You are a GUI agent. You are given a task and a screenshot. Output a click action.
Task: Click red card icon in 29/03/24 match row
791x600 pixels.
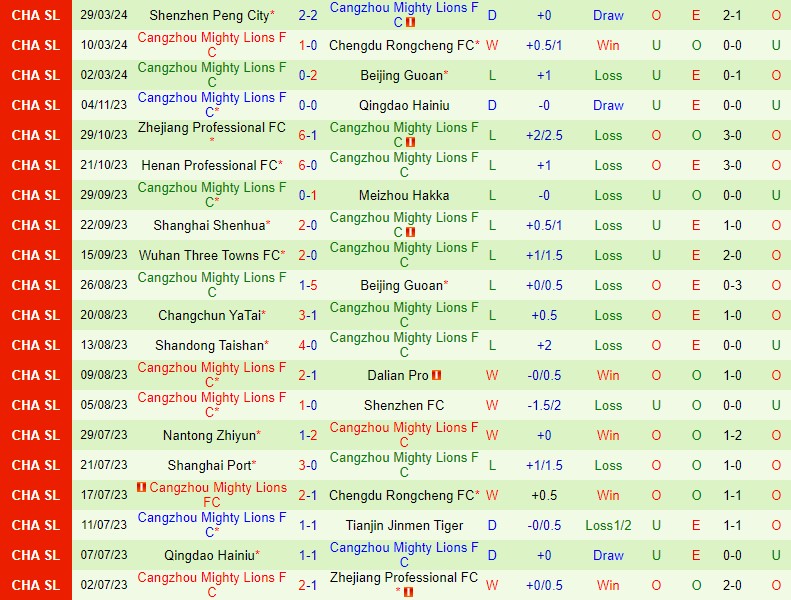[411, 22]
